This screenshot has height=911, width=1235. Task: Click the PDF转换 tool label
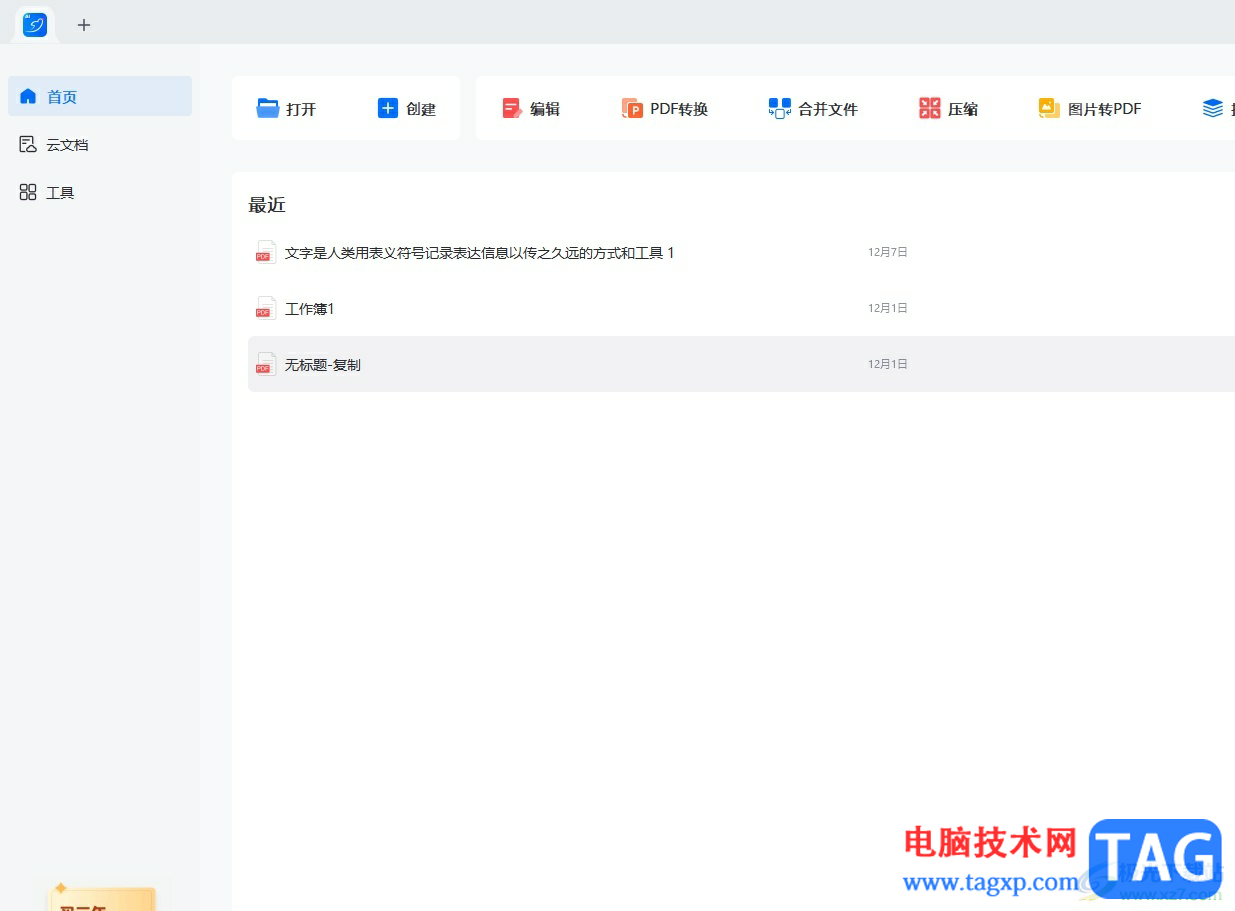click(679, 109)
